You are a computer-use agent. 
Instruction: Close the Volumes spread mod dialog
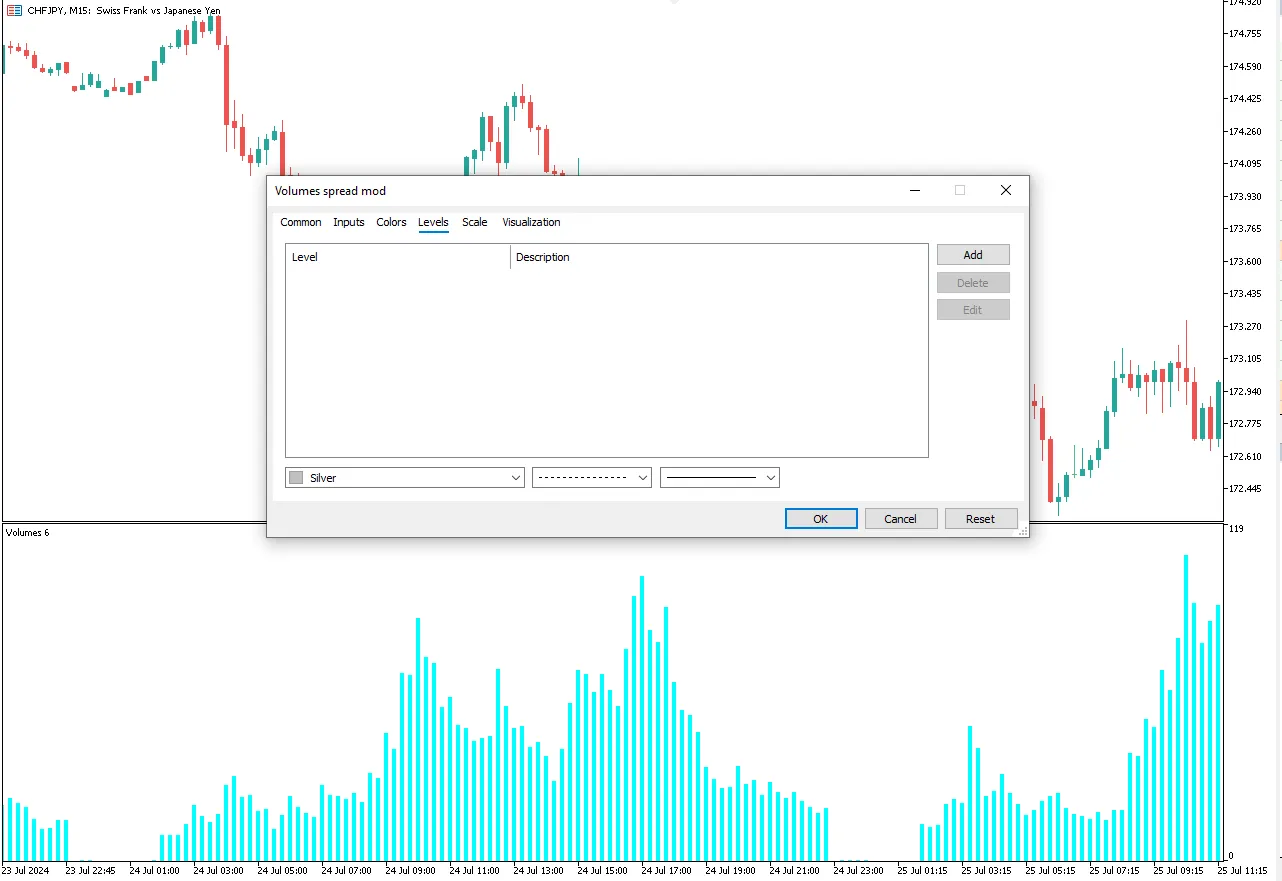click(x=1006, y=190)
